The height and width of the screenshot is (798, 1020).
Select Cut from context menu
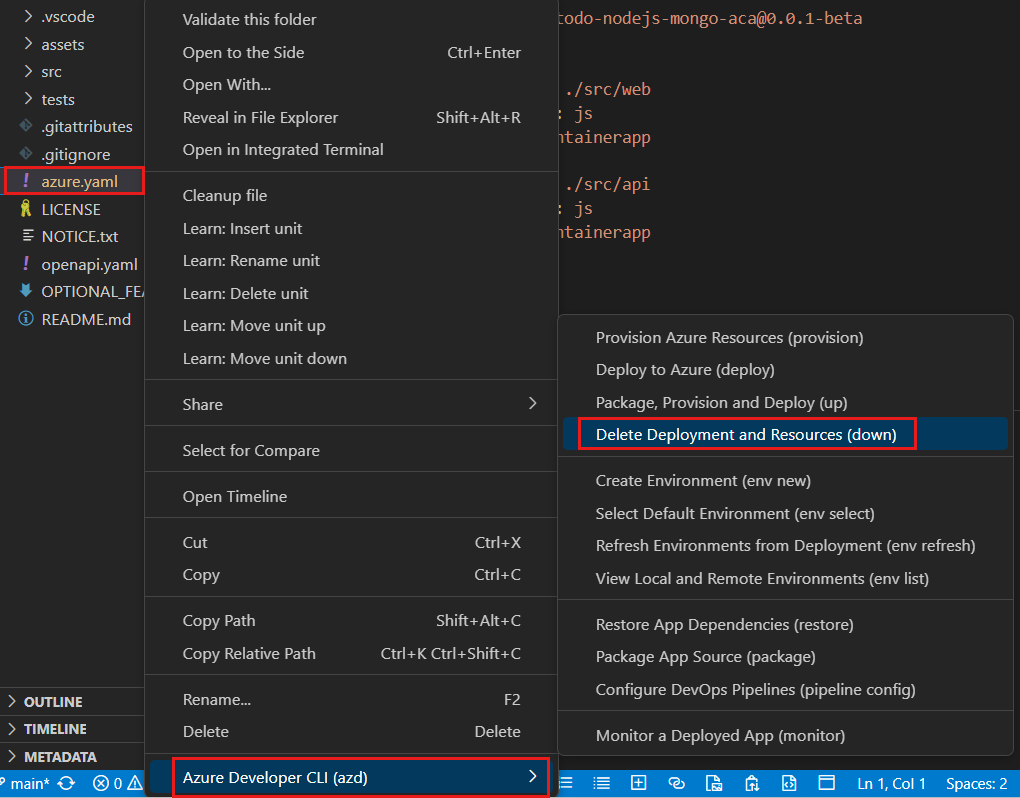[x=351, y=542]
